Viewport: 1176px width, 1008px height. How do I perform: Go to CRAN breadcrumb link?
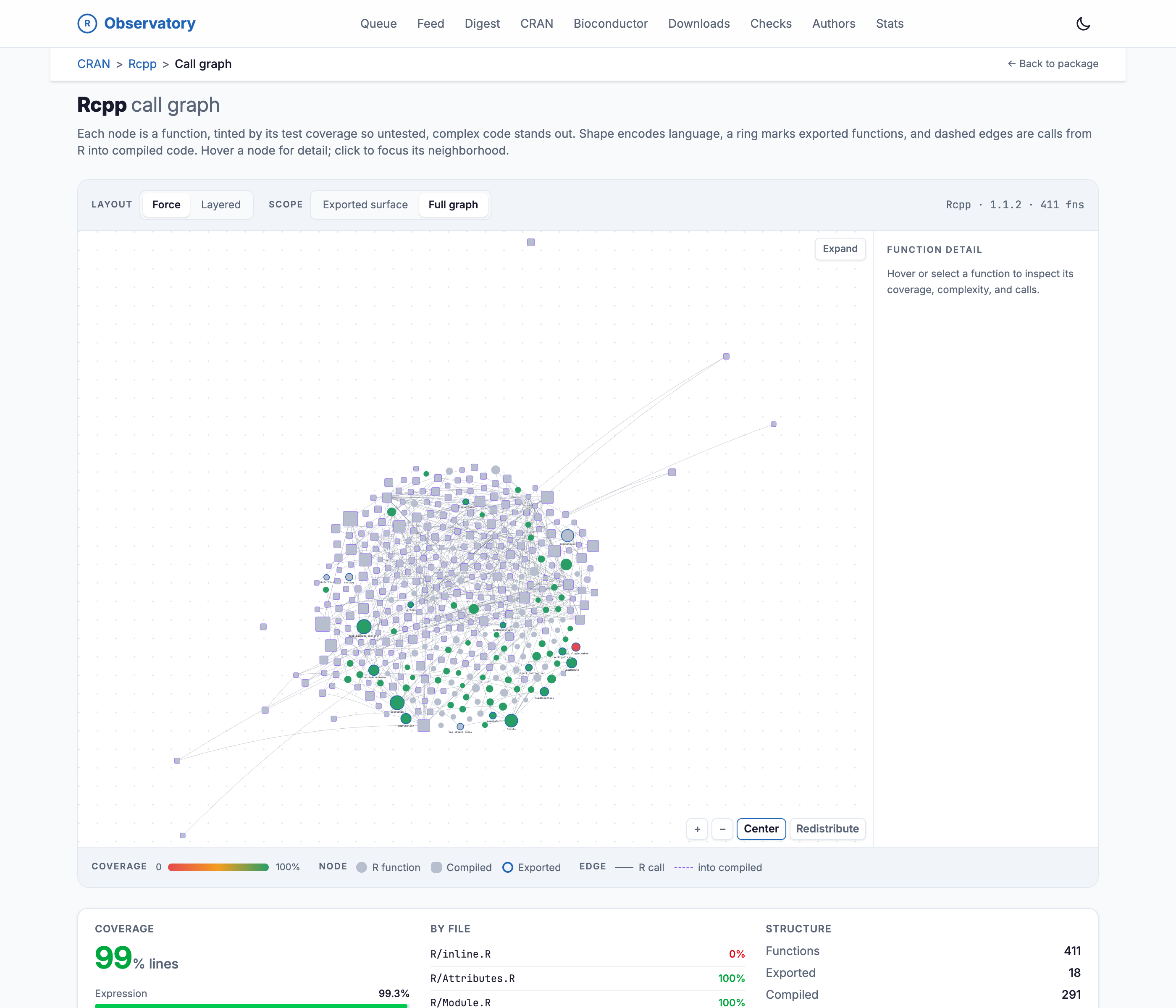(94, 63)
